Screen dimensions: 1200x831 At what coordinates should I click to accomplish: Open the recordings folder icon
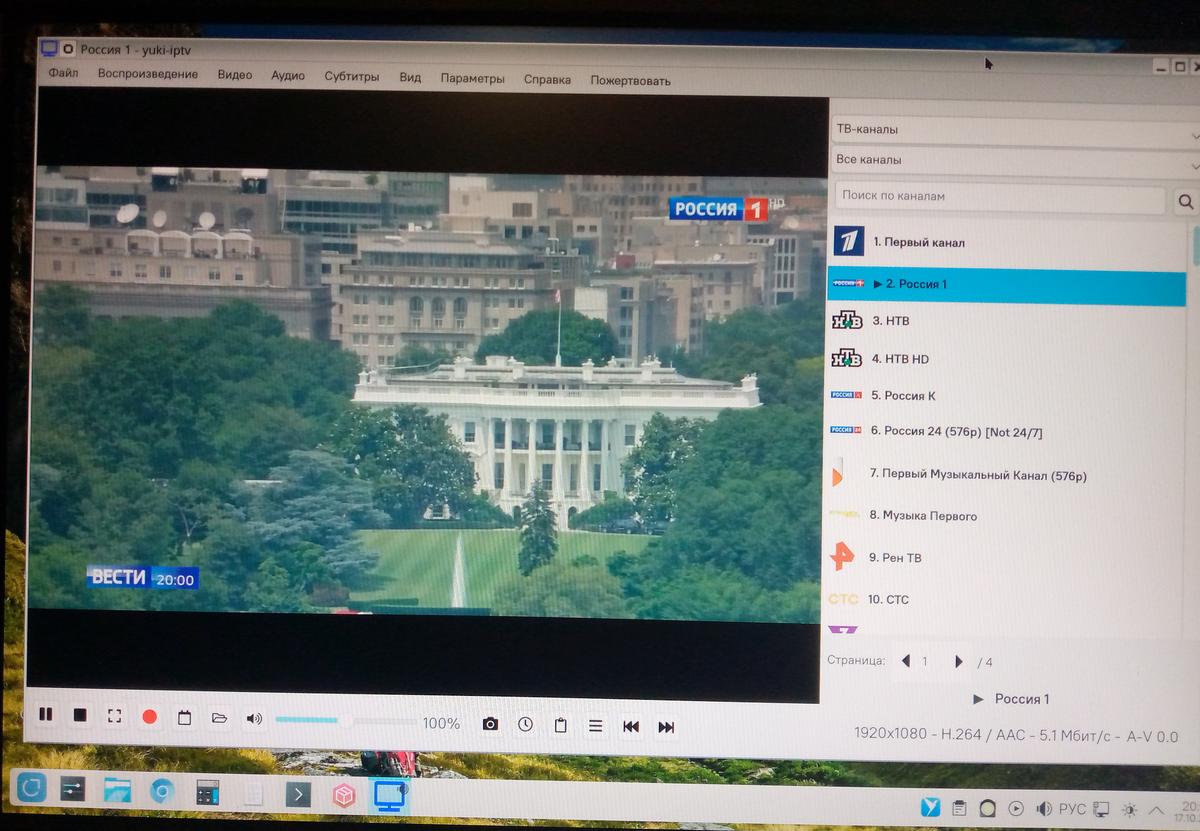click(x=219, y=718)
